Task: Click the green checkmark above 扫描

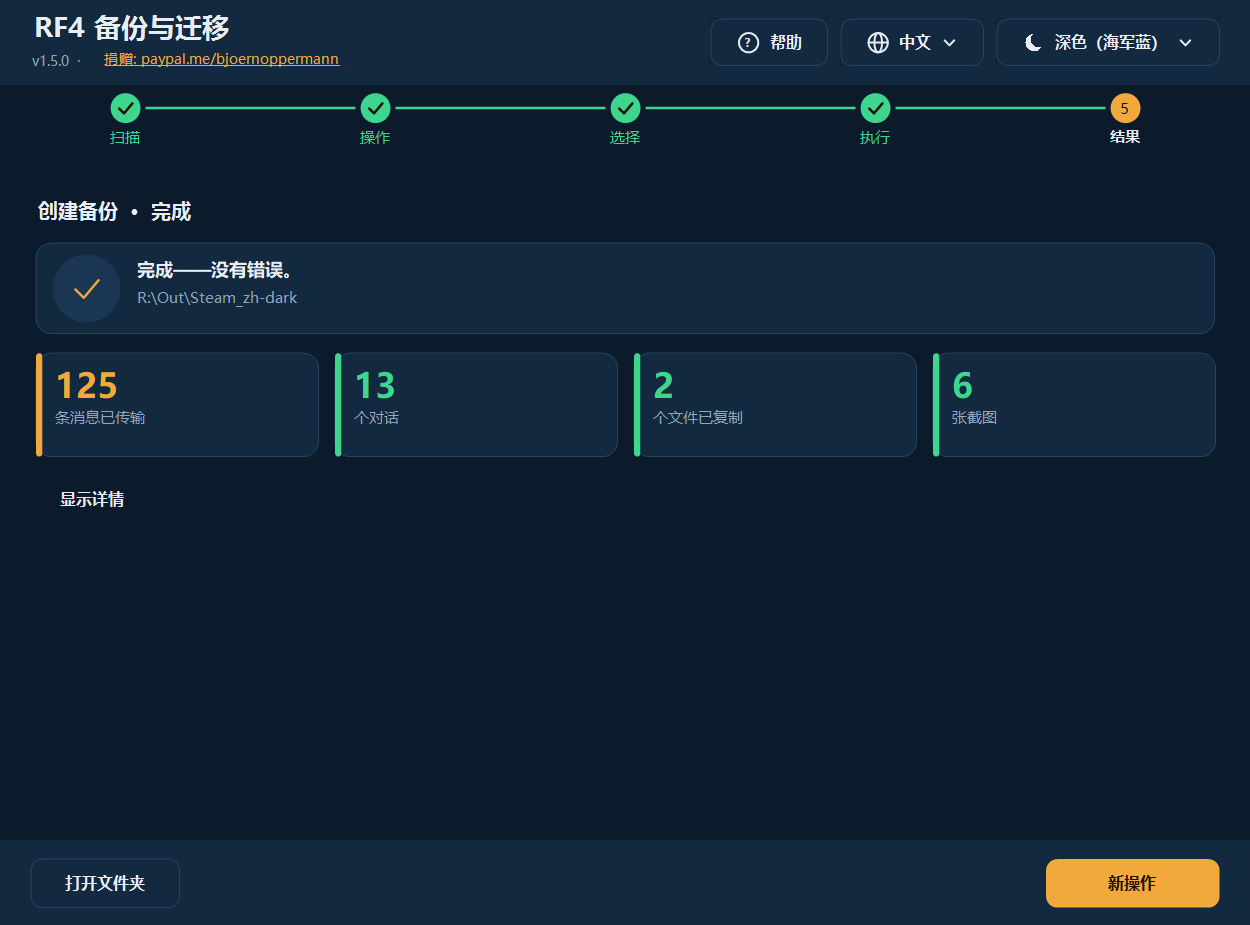Action: (x=125, y=108)
